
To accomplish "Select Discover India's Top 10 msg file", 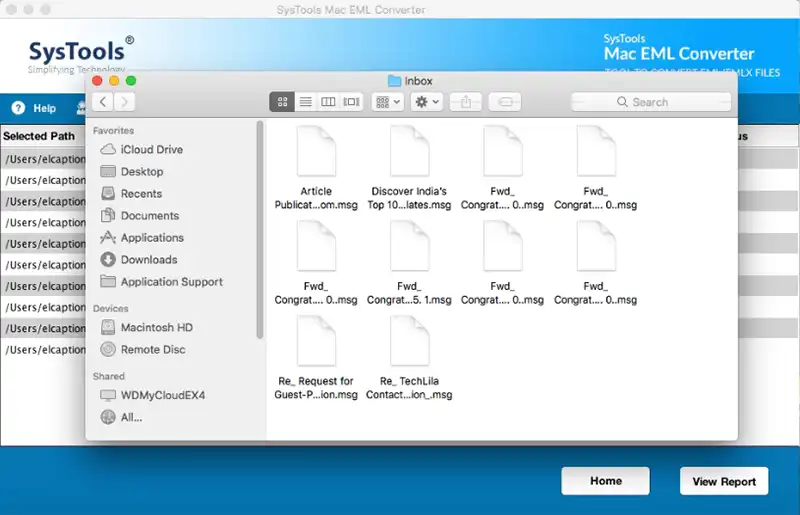I will click(409, 168).
